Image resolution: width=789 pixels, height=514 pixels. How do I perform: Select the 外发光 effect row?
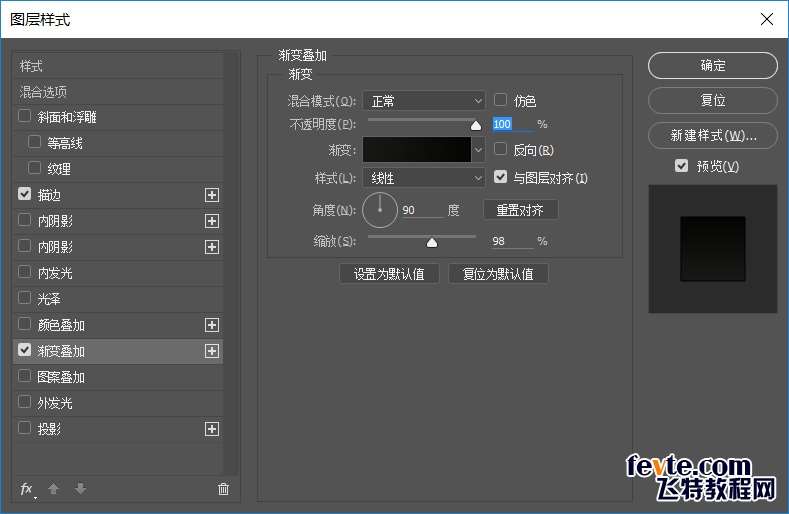point(118,403)
